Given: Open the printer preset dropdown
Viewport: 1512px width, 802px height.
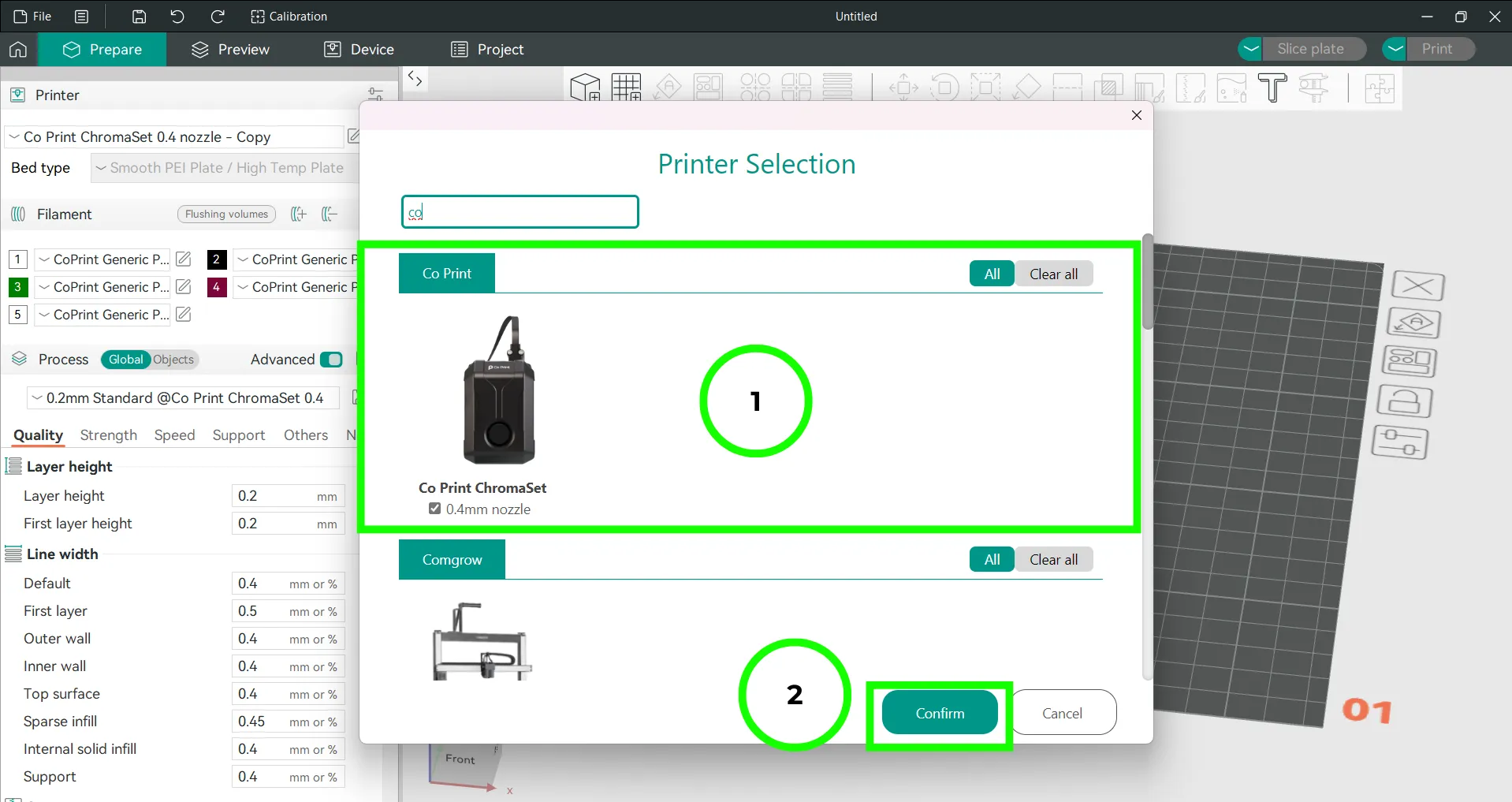Looking at the screenshot, I should (x=173, y=136).
